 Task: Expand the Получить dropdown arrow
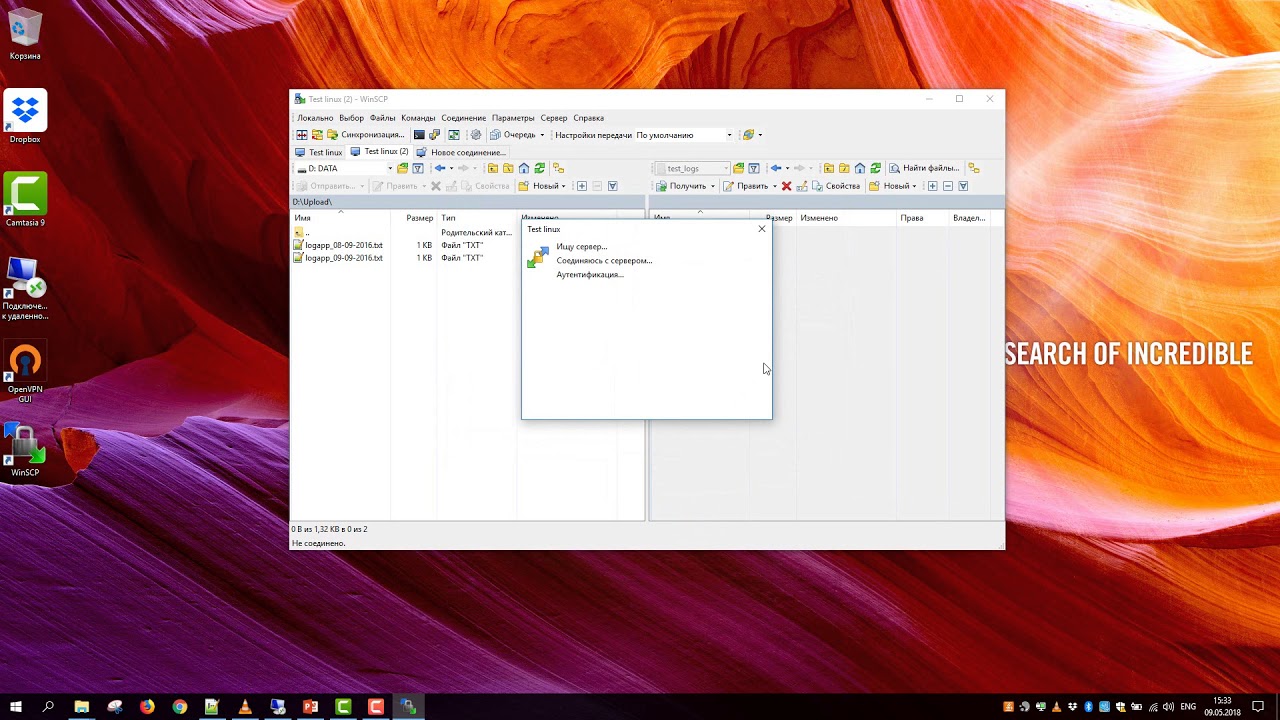click(x=713, y=186)
